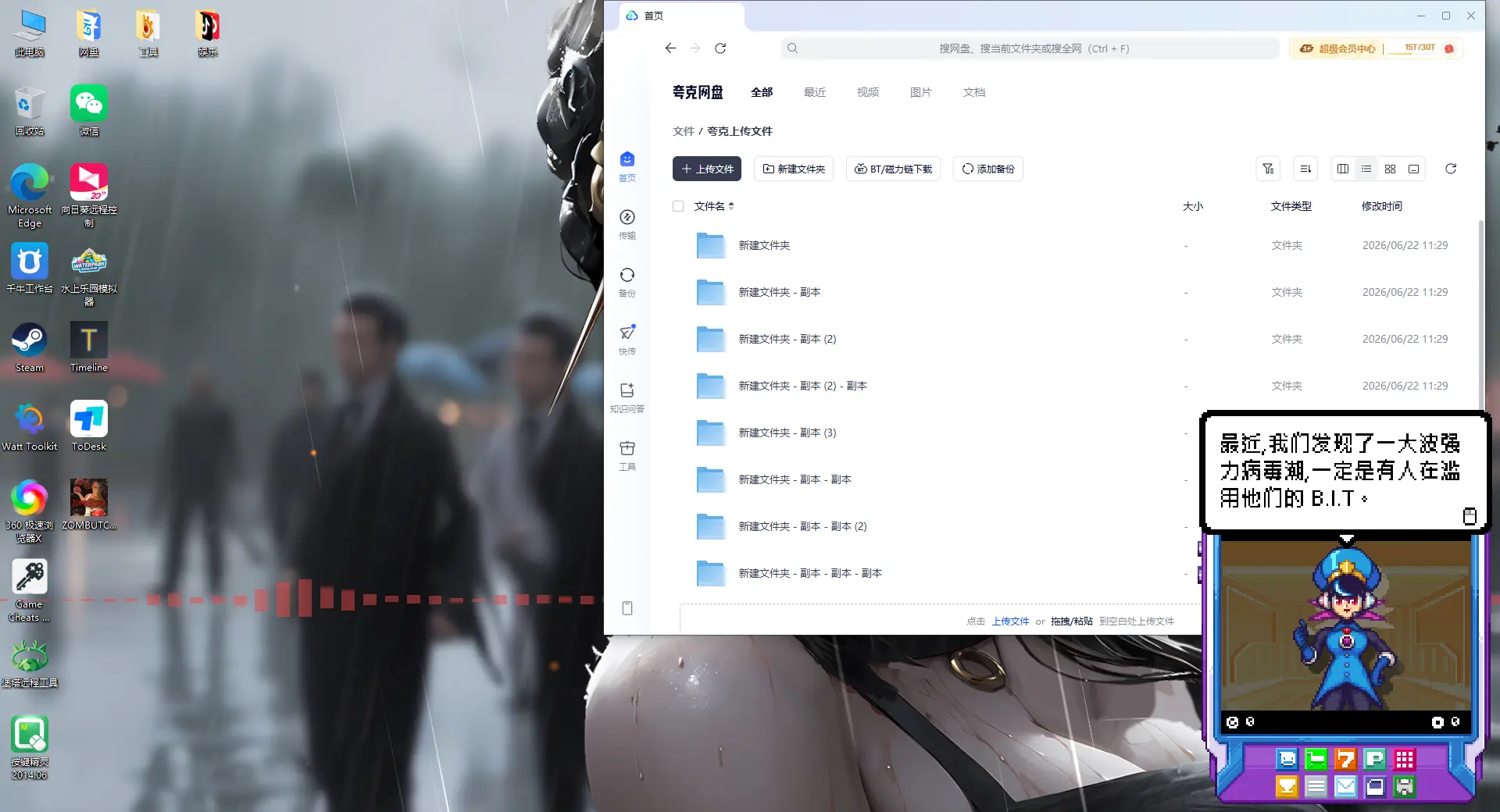1500x812 pixels.
Task: Focus the 搜网盘 search input field
Action: 1030,48
